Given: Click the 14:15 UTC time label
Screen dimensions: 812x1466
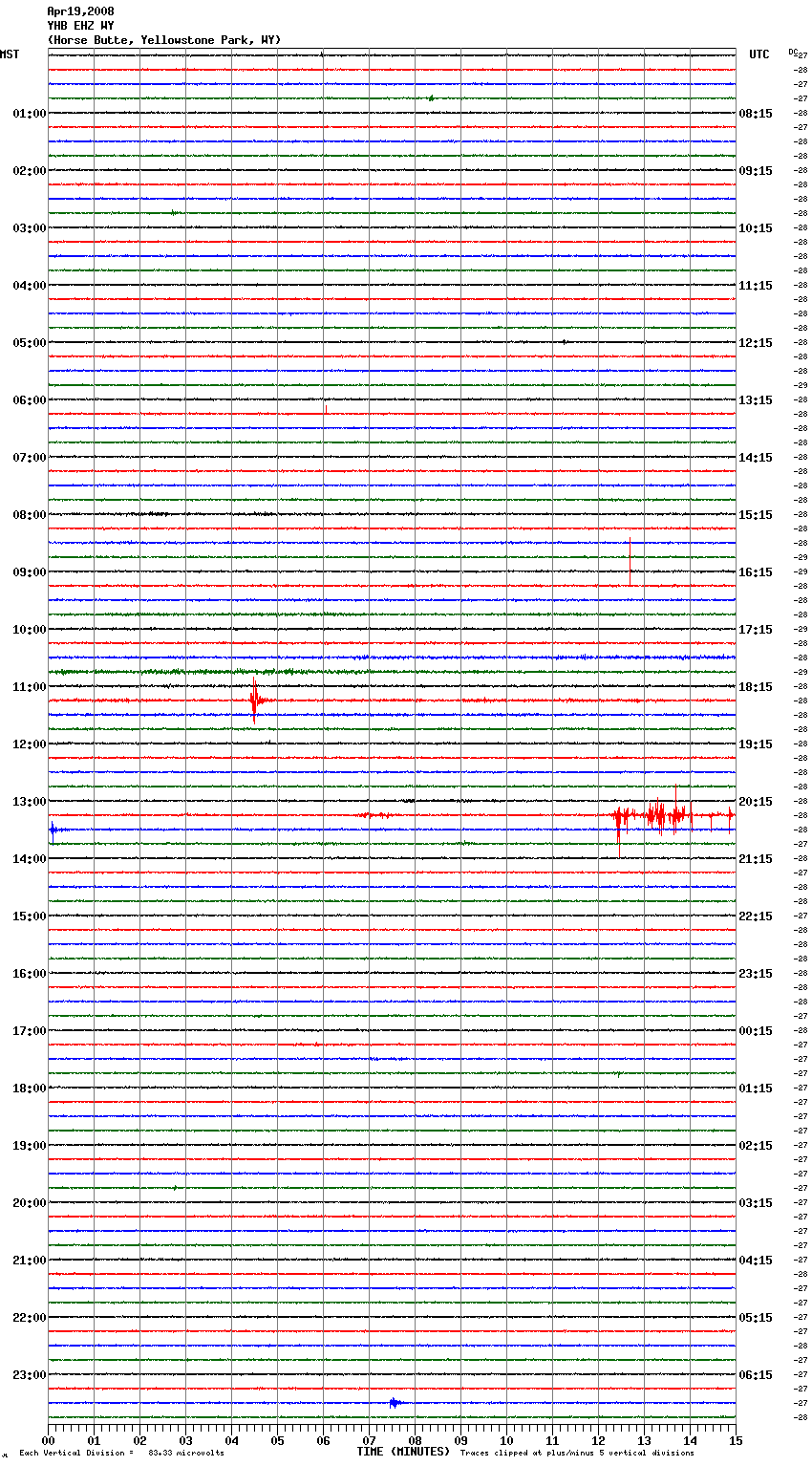Looking at the screenshot, I should coord(756,458).
